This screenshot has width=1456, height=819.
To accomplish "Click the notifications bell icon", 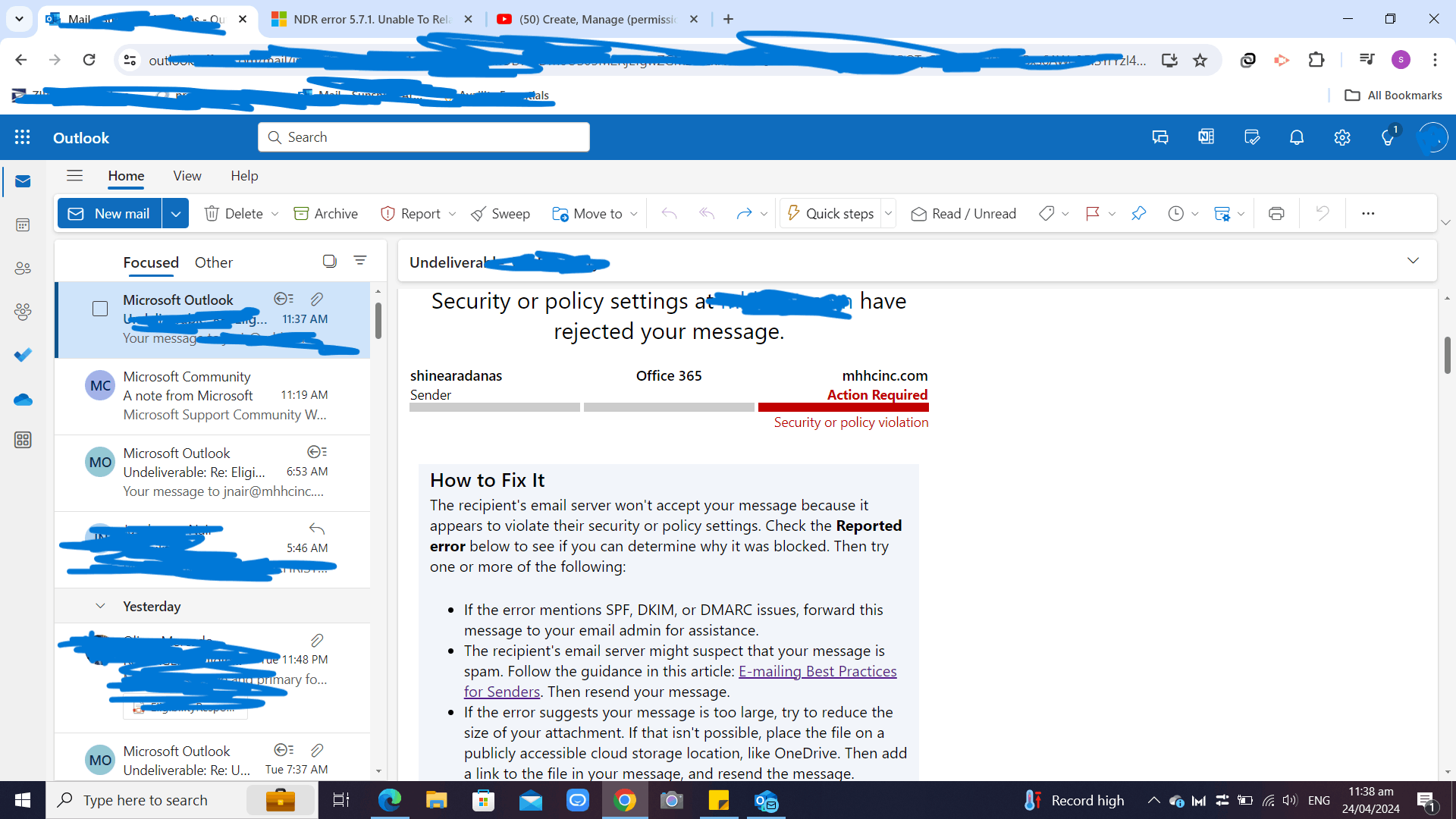I will [1297, 137].
